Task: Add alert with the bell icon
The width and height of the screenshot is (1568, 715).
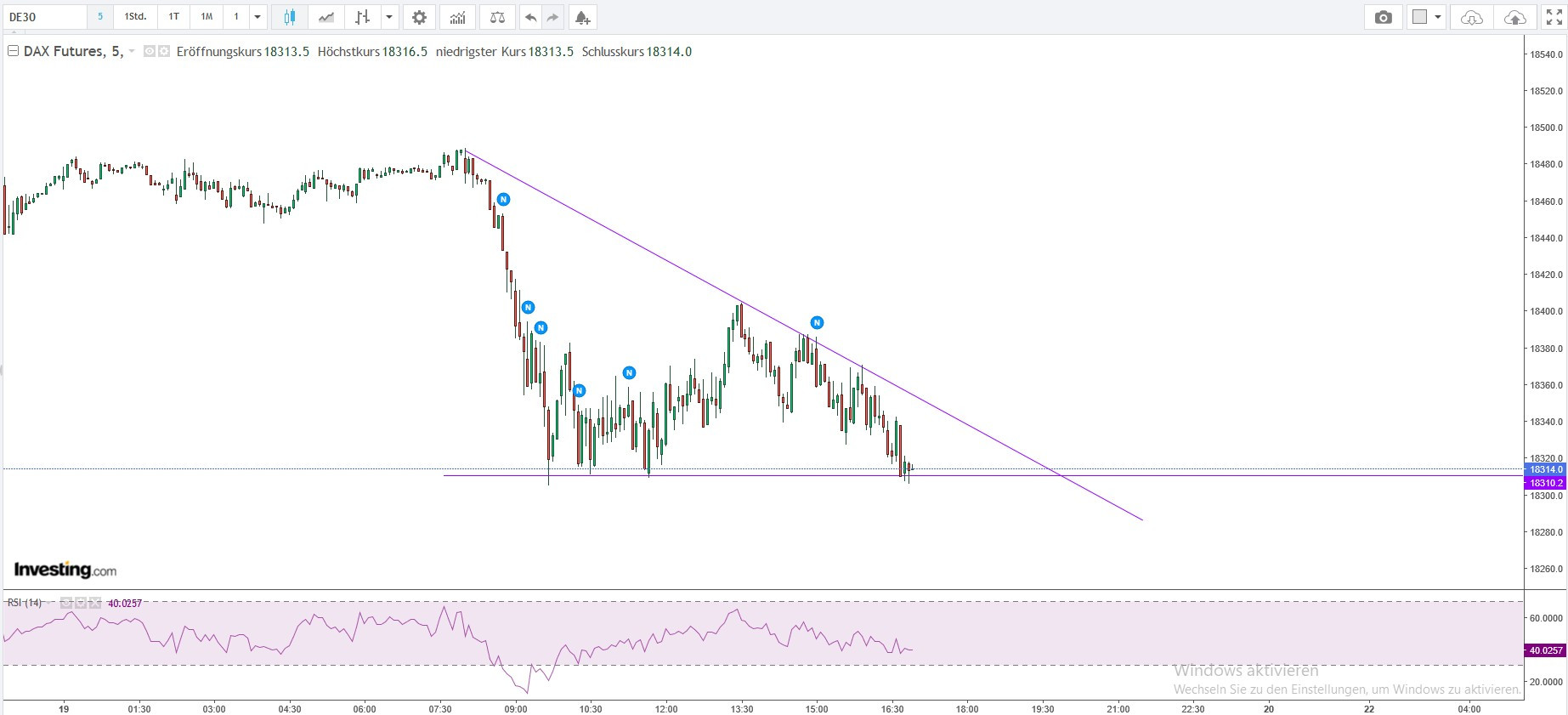Action: click(581, 17)
